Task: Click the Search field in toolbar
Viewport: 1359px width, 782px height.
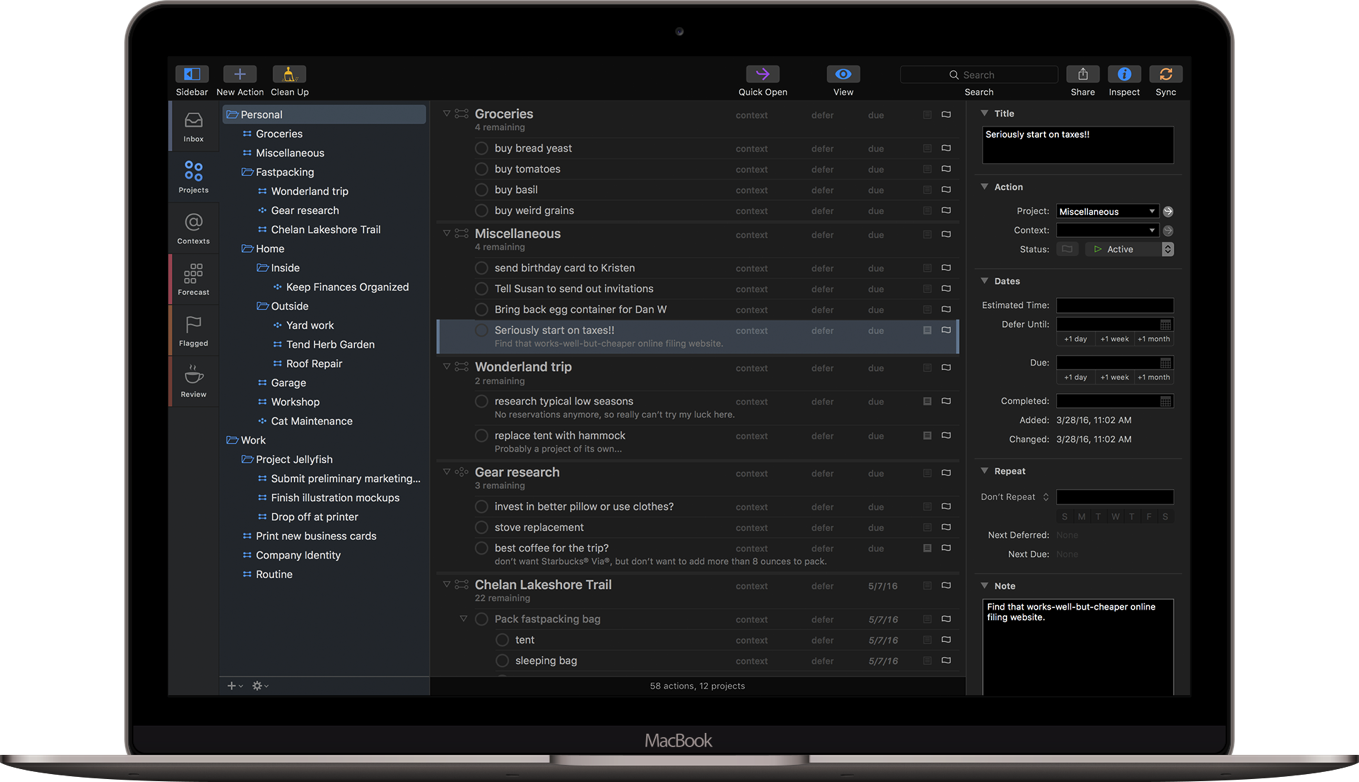Action: tap(979, 75)
